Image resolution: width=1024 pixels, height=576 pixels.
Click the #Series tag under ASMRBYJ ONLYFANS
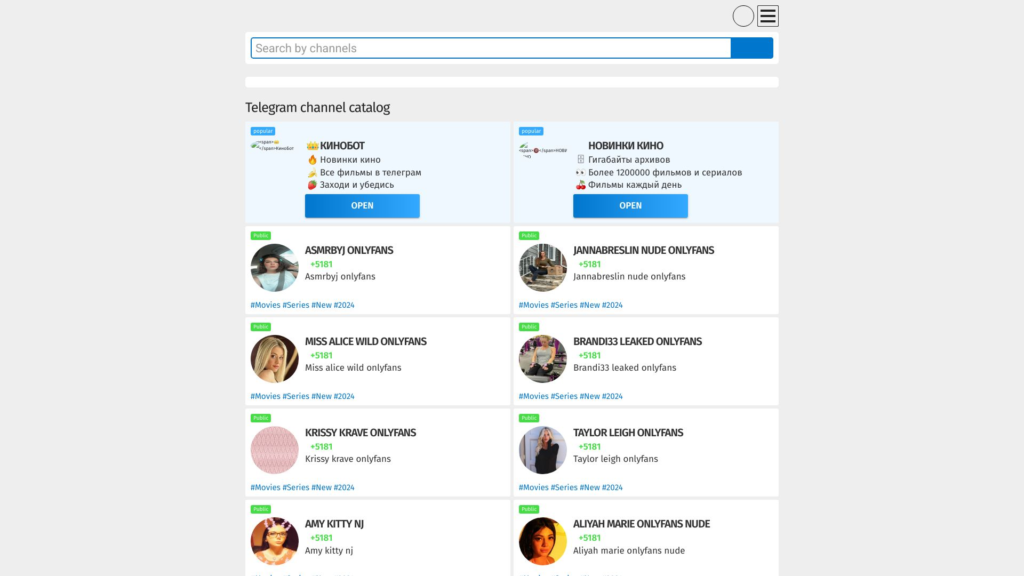pyautogui.click(x=296, y=305)
